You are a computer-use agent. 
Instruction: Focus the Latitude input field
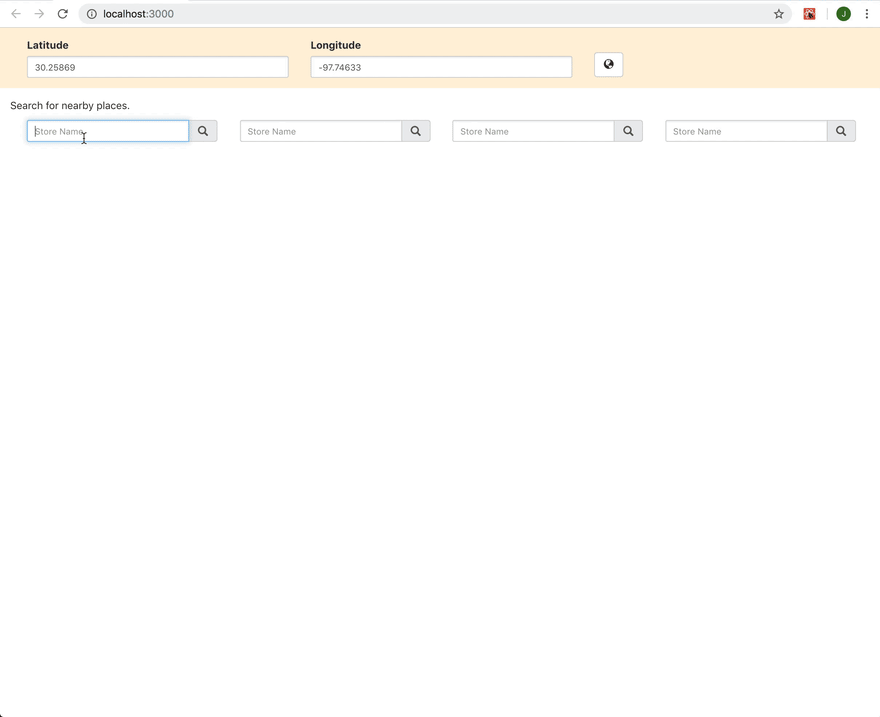158,67
